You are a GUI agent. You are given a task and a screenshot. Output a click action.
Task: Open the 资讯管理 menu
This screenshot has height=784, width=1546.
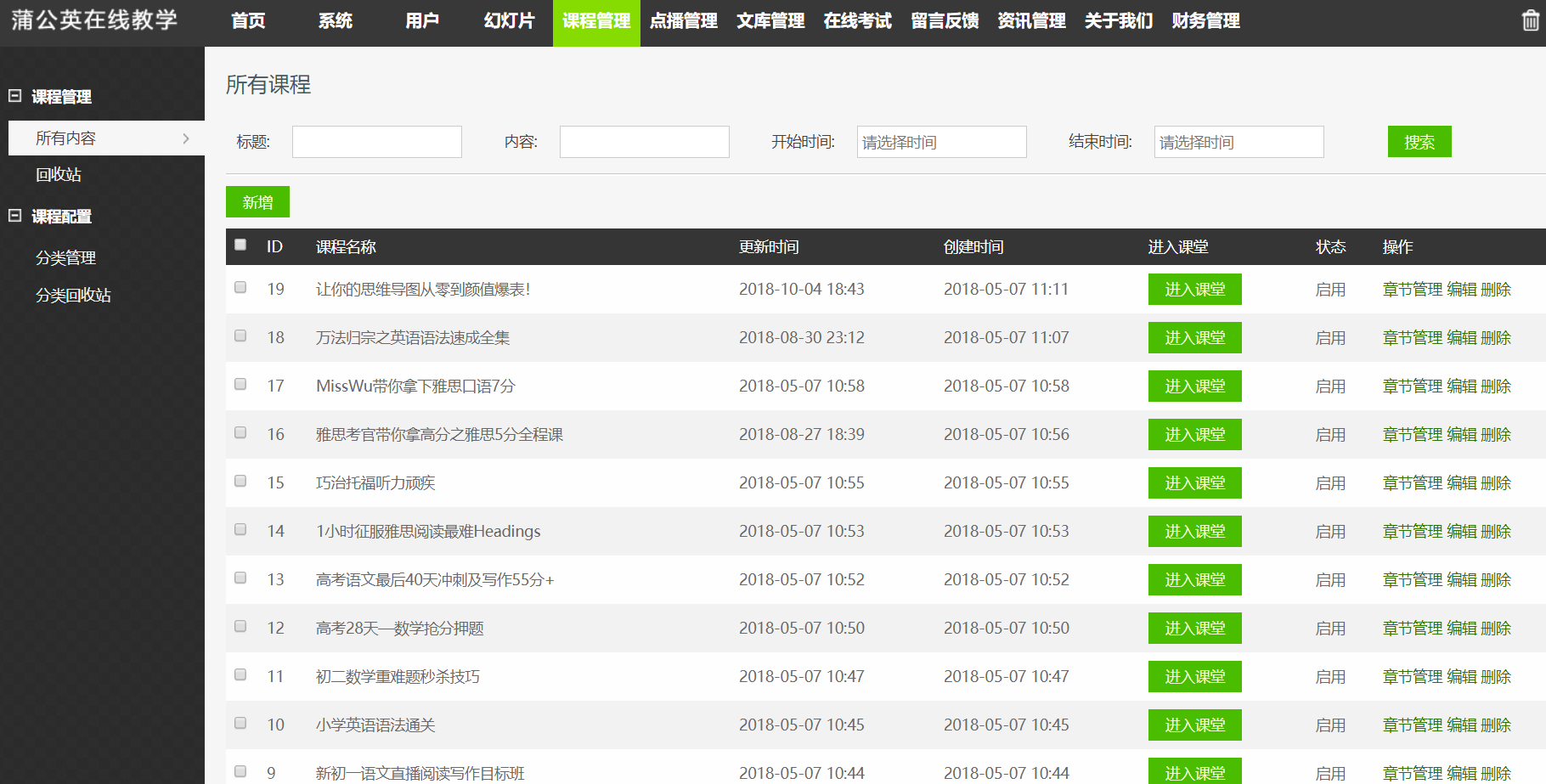tap(1031, 21)
